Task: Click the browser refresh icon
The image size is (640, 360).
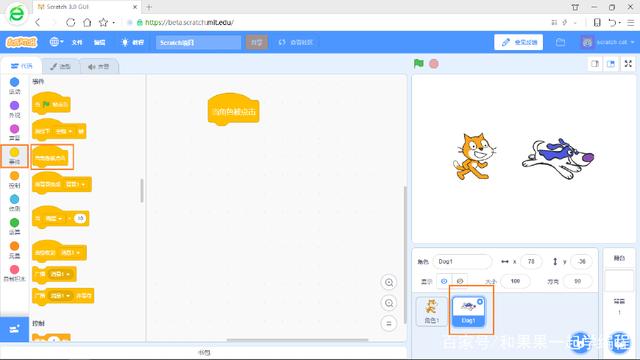Action: pos(70,22)
